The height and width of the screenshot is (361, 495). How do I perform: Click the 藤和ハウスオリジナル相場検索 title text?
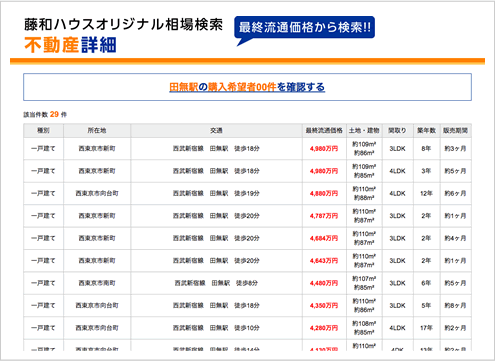[123, 24]
